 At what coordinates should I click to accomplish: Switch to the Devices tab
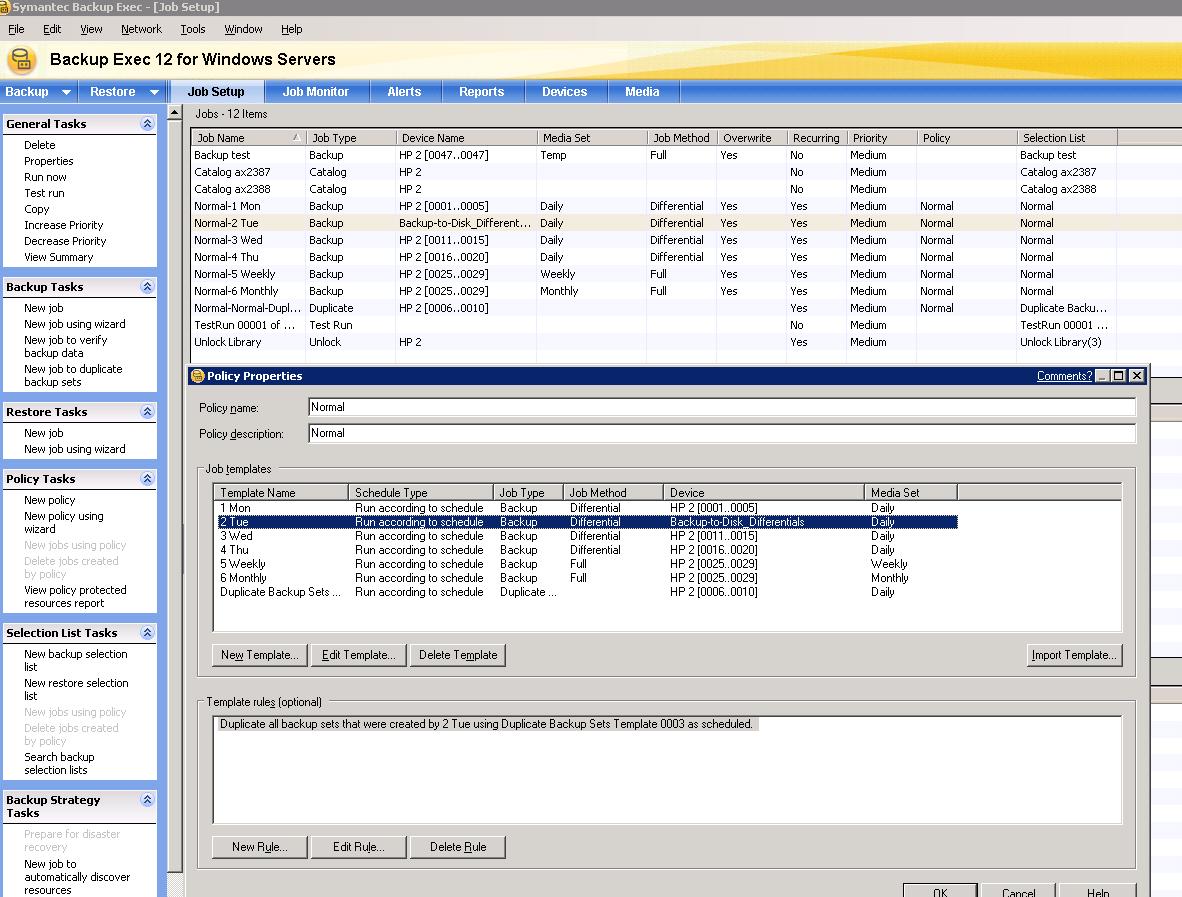pos(565,92)
